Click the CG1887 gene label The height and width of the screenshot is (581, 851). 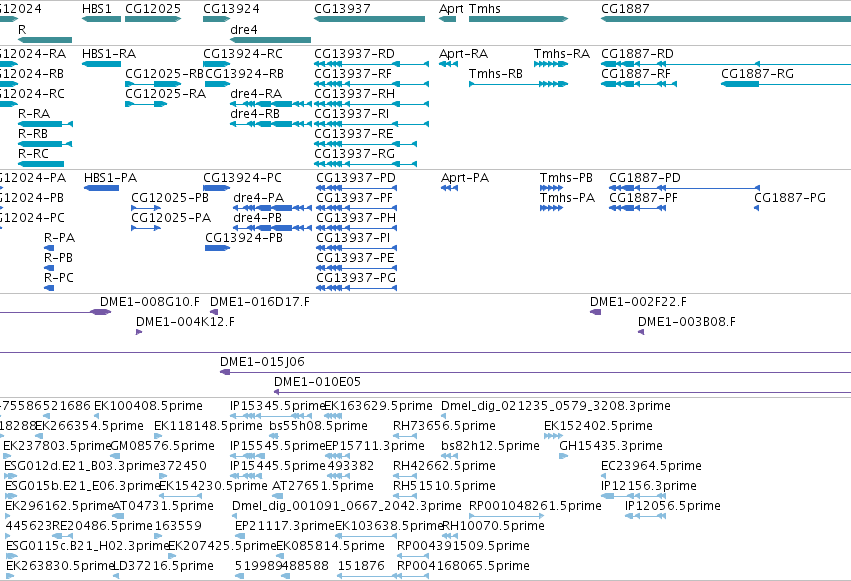click(x=625, y=9)
